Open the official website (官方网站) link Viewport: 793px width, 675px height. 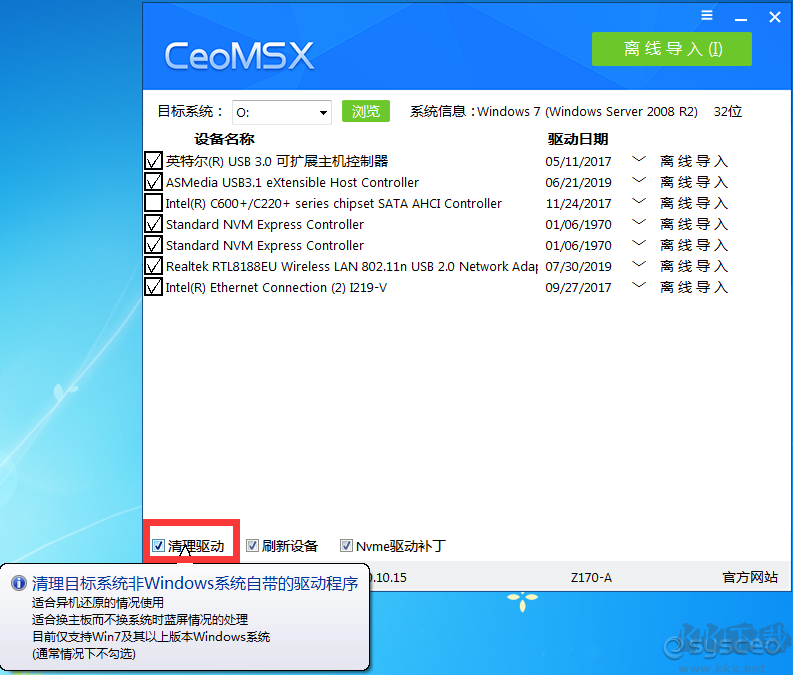[x=750, y=577]
